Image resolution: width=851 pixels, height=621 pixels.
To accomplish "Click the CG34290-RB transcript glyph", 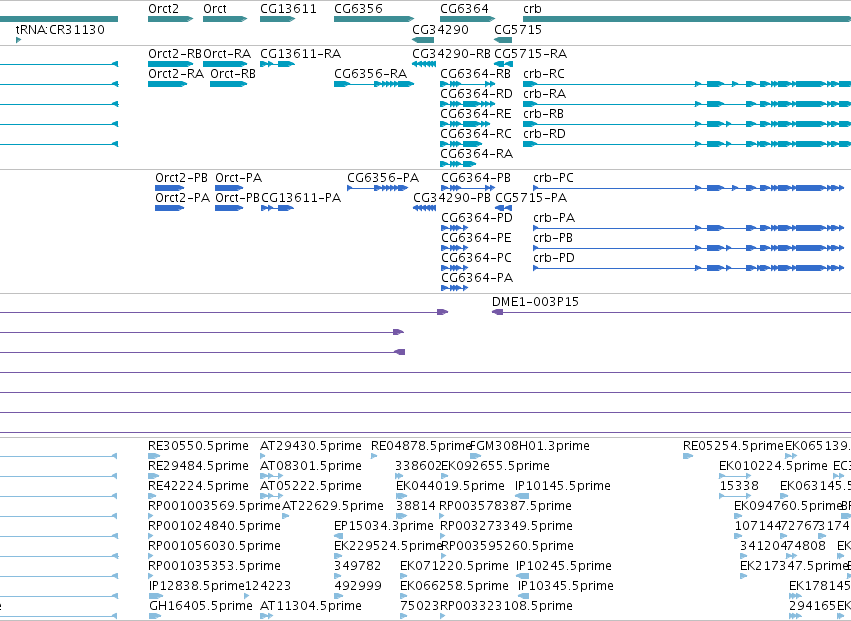I will (424, 64).
